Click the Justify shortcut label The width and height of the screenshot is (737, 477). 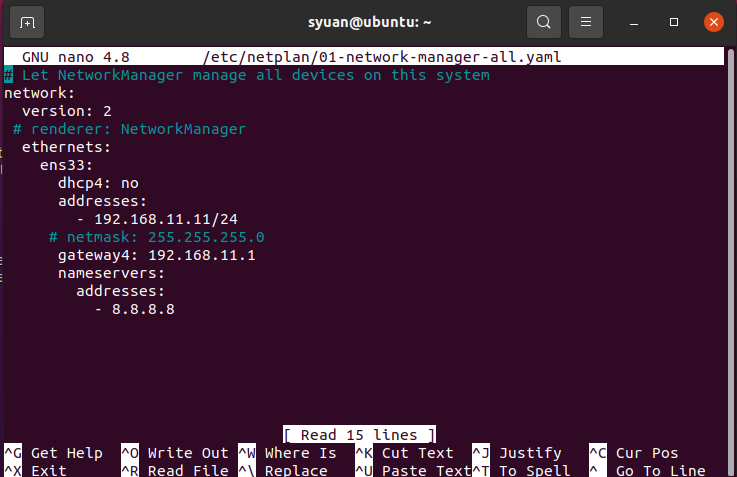click(530, 453)
